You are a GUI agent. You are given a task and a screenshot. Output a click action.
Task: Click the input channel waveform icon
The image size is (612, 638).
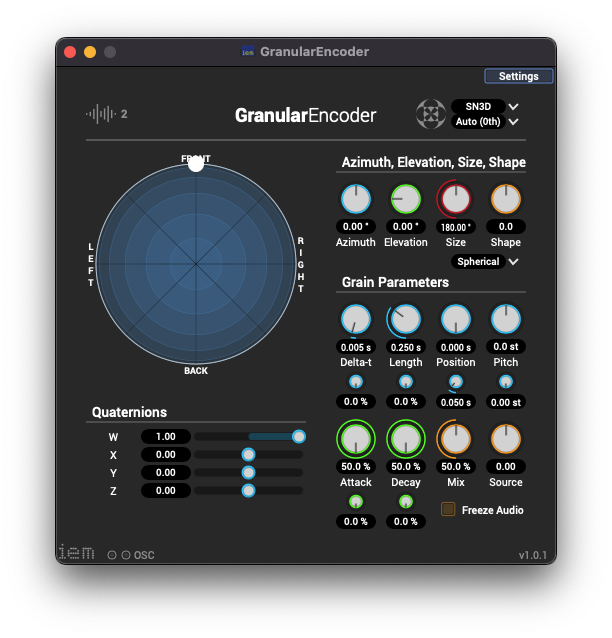click(101, 114)
